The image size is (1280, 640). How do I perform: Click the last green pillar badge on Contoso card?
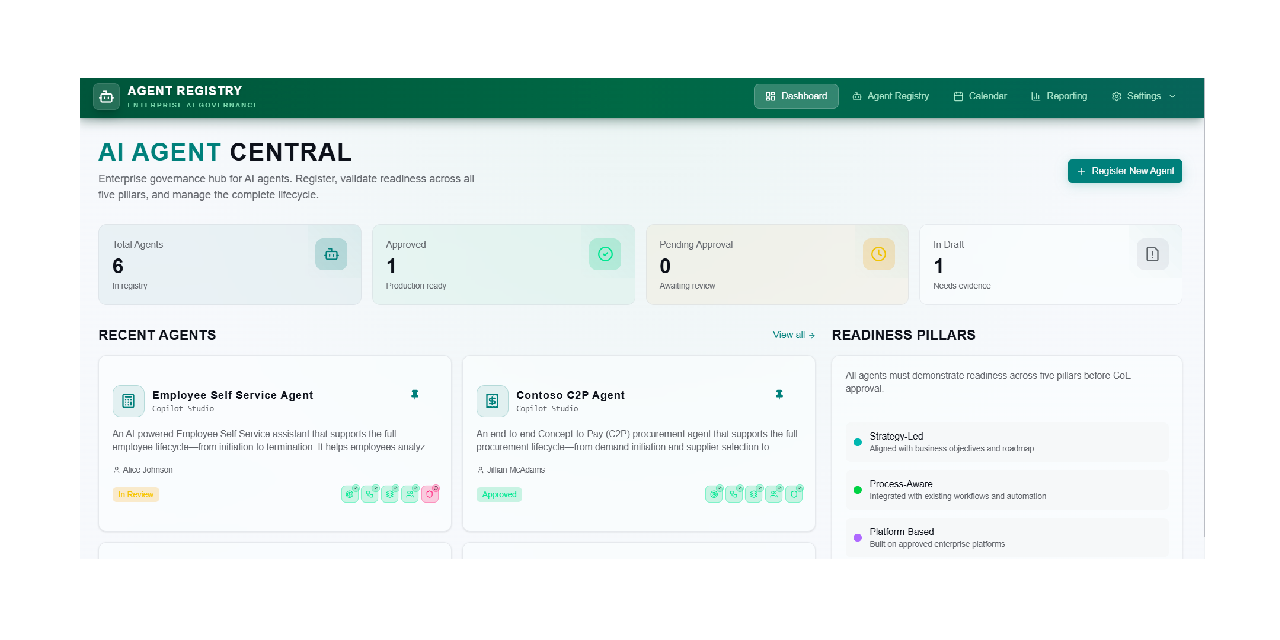click(794, 494)
